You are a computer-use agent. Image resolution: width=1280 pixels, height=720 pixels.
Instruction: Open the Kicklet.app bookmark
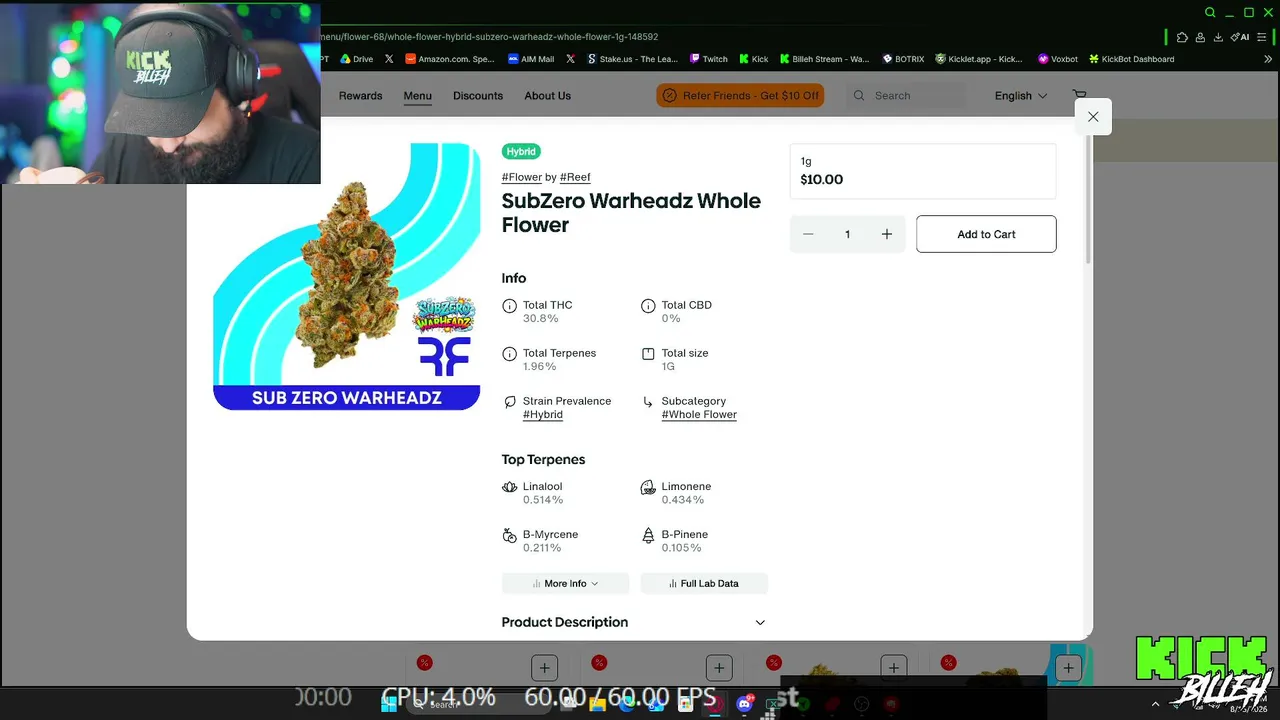[x=979, y=59]
